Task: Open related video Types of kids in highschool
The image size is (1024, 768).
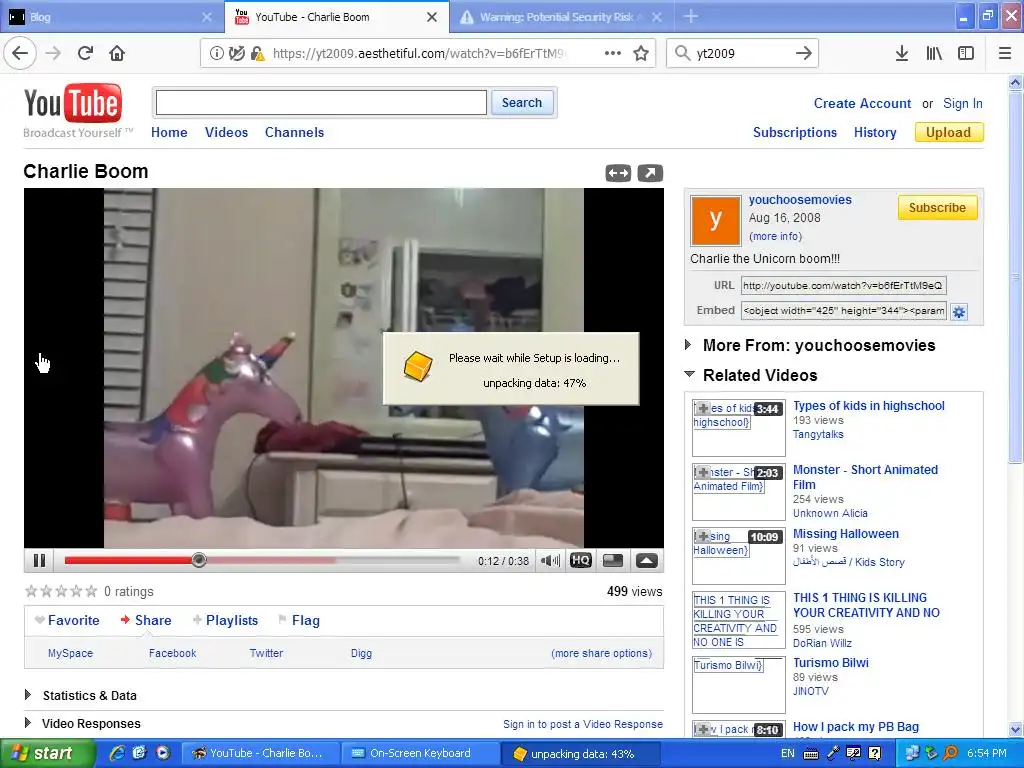Action: pos(869,406)
